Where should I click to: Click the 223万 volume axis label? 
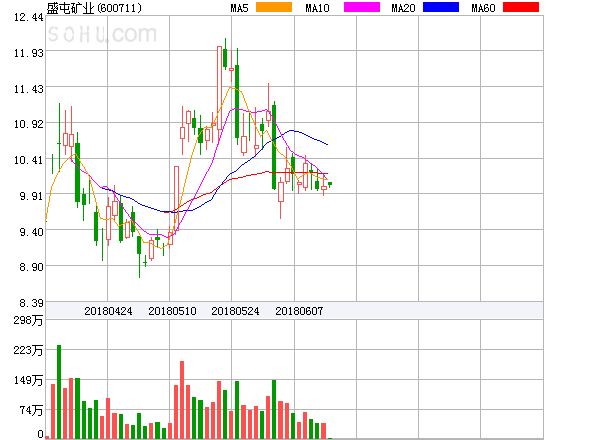click(x=28, y=350)
